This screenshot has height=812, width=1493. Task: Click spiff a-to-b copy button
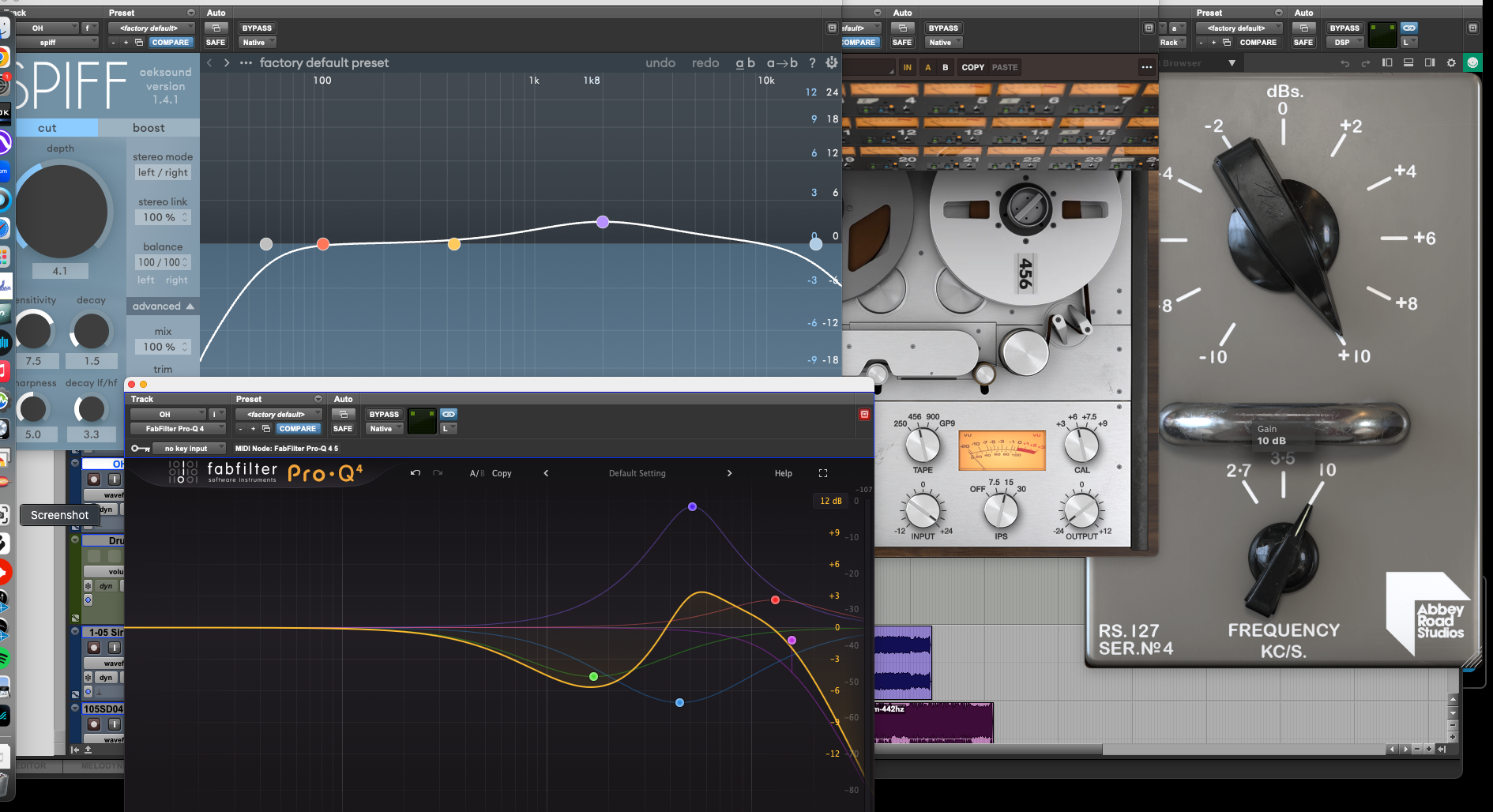point(782,62)
